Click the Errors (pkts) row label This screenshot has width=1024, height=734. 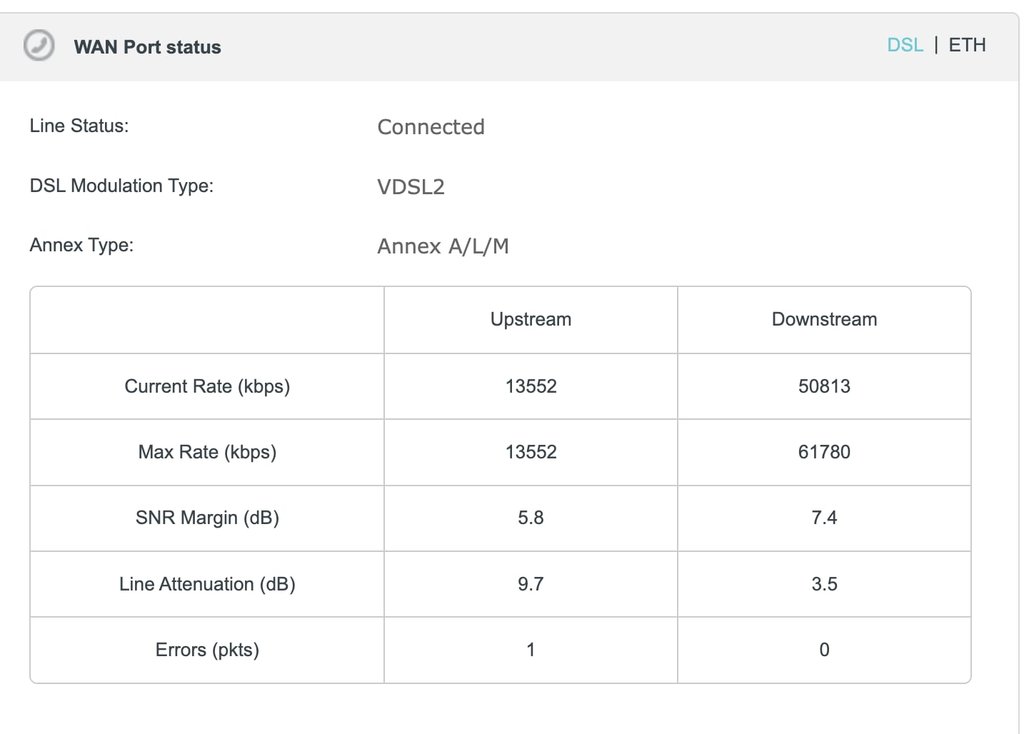coord(207,650)
